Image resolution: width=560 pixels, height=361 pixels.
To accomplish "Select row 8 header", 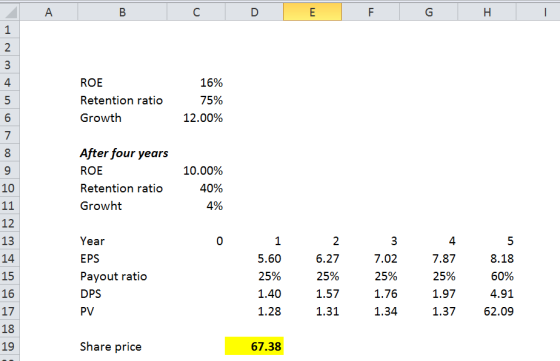I will pos(10,153).
